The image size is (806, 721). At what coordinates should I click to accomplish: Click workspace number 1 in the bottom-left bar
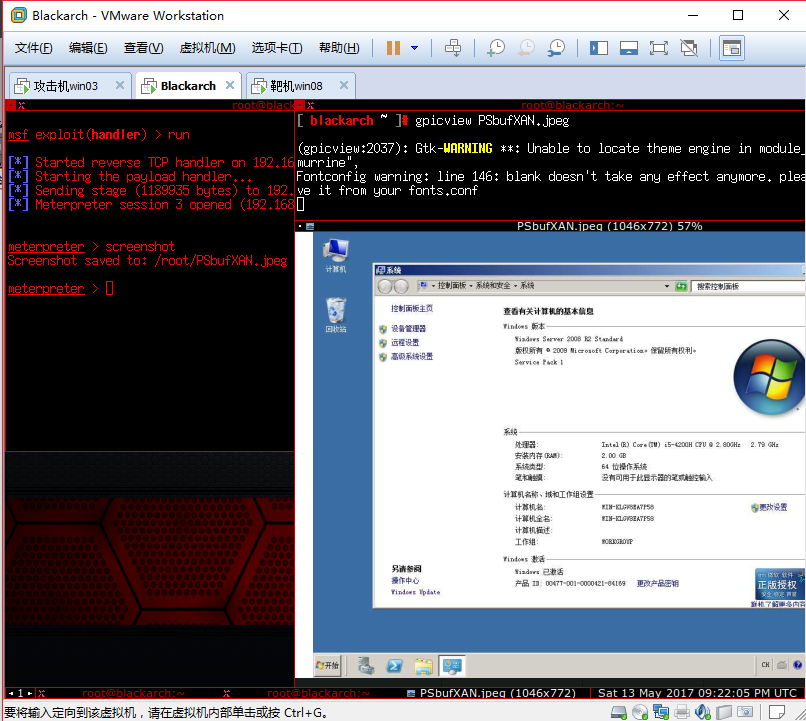pos(21,693)
